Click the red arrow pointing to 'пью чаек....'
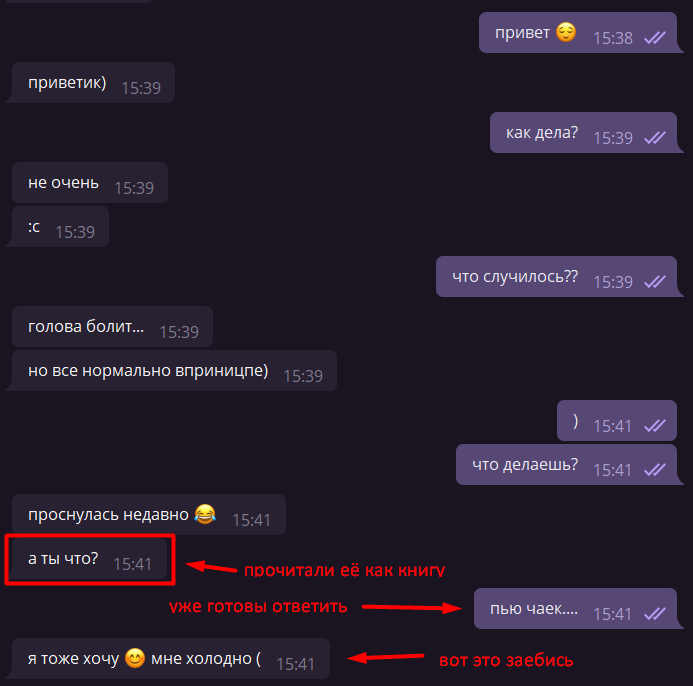Image resolution: width=693 pixels, height=686 pixels. click(412, 608)
